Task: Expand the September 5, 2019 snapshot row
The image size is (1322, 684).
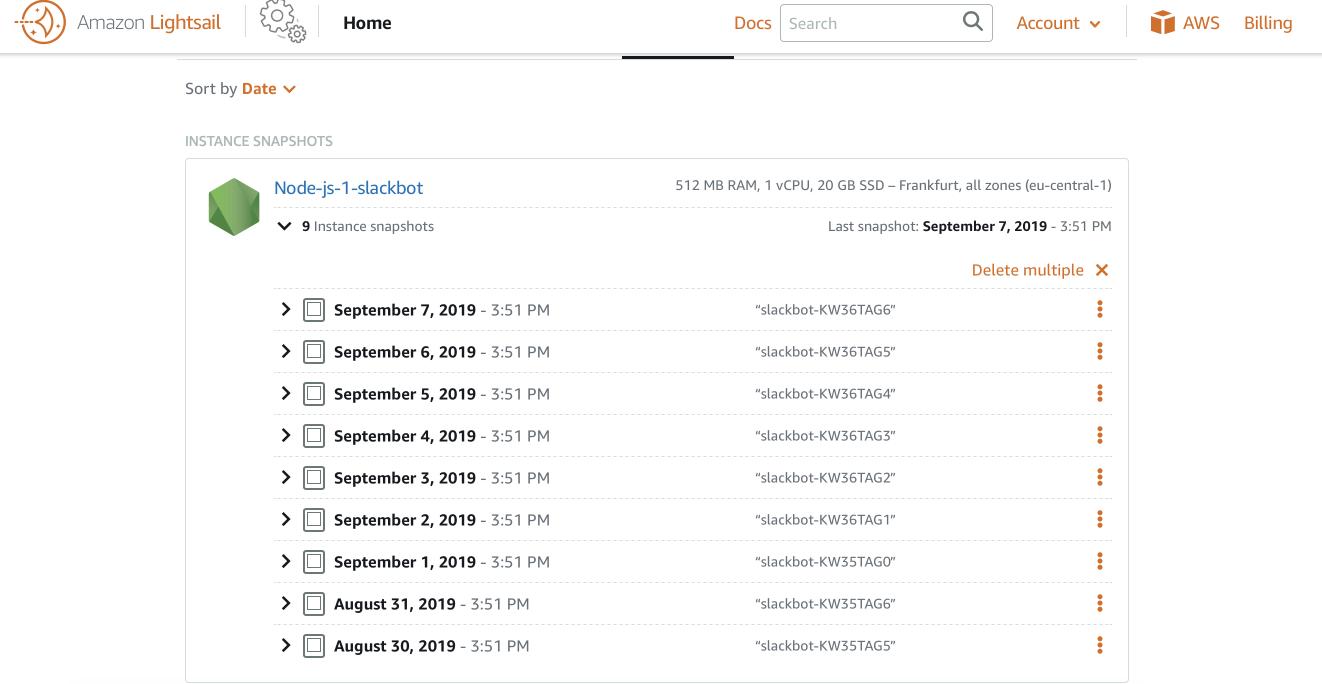Action: (286, 394)
